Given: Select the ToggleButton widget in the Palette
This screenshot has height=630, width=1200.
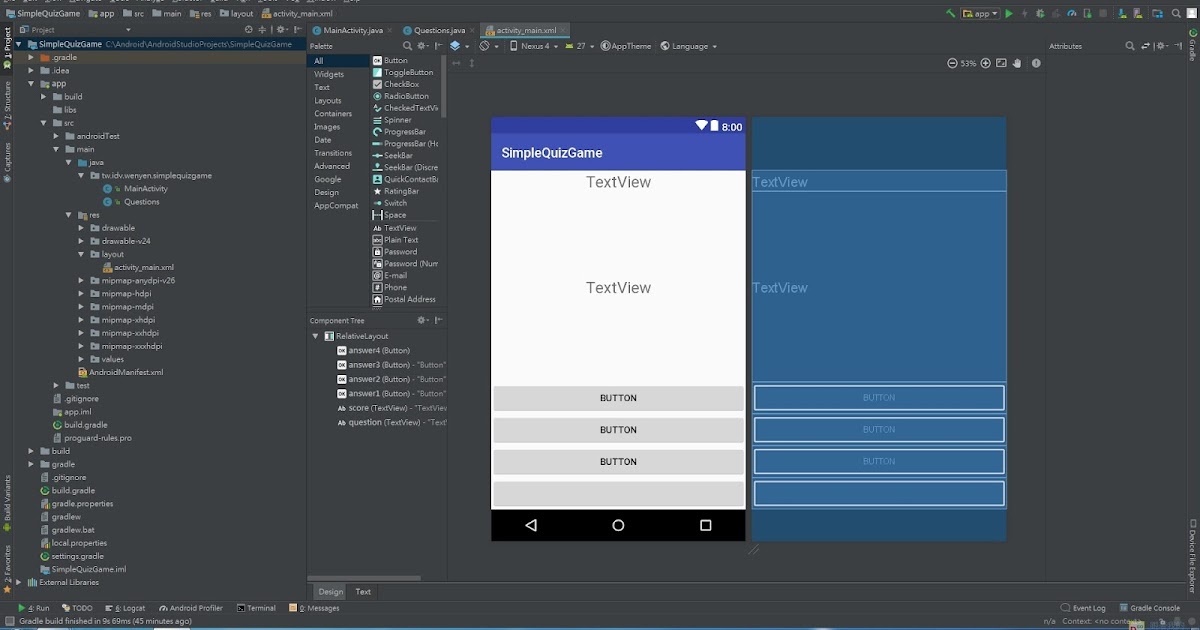Looking at the screenshot, I should pyautogui.click(x=406, y=71).
